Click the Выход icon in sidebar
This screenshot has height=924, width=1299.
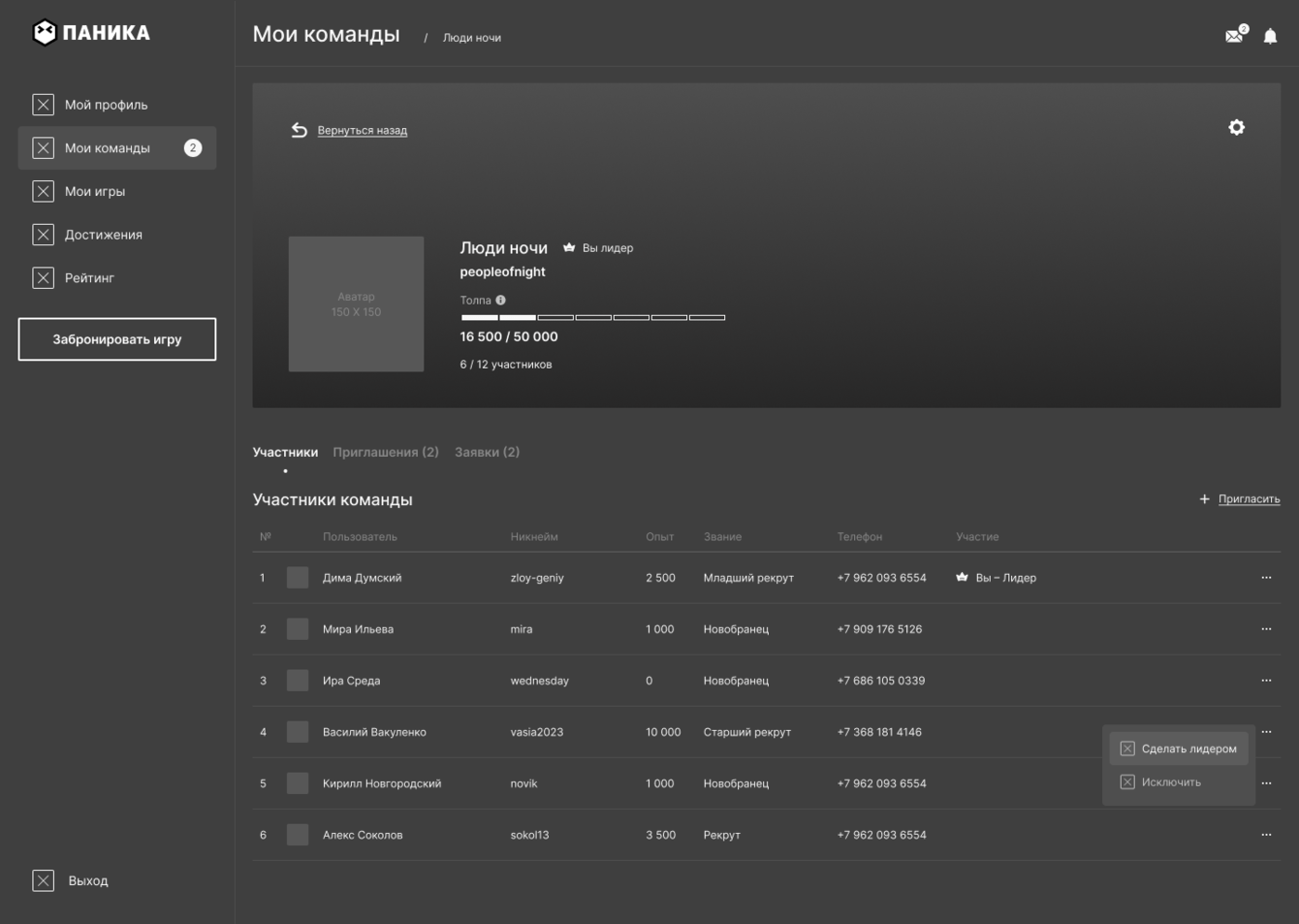pyautogui.click(x=44, y=880)
